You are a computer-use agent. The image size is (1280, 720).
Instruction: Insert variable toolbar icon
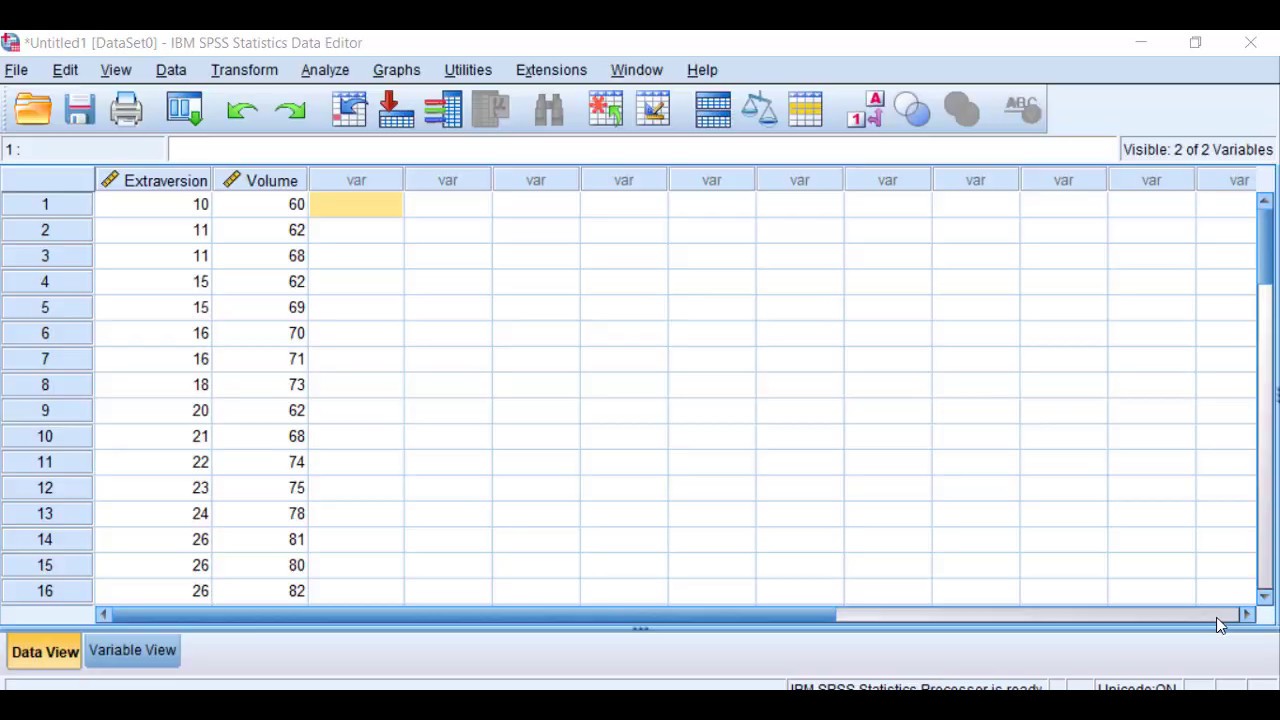653,109
